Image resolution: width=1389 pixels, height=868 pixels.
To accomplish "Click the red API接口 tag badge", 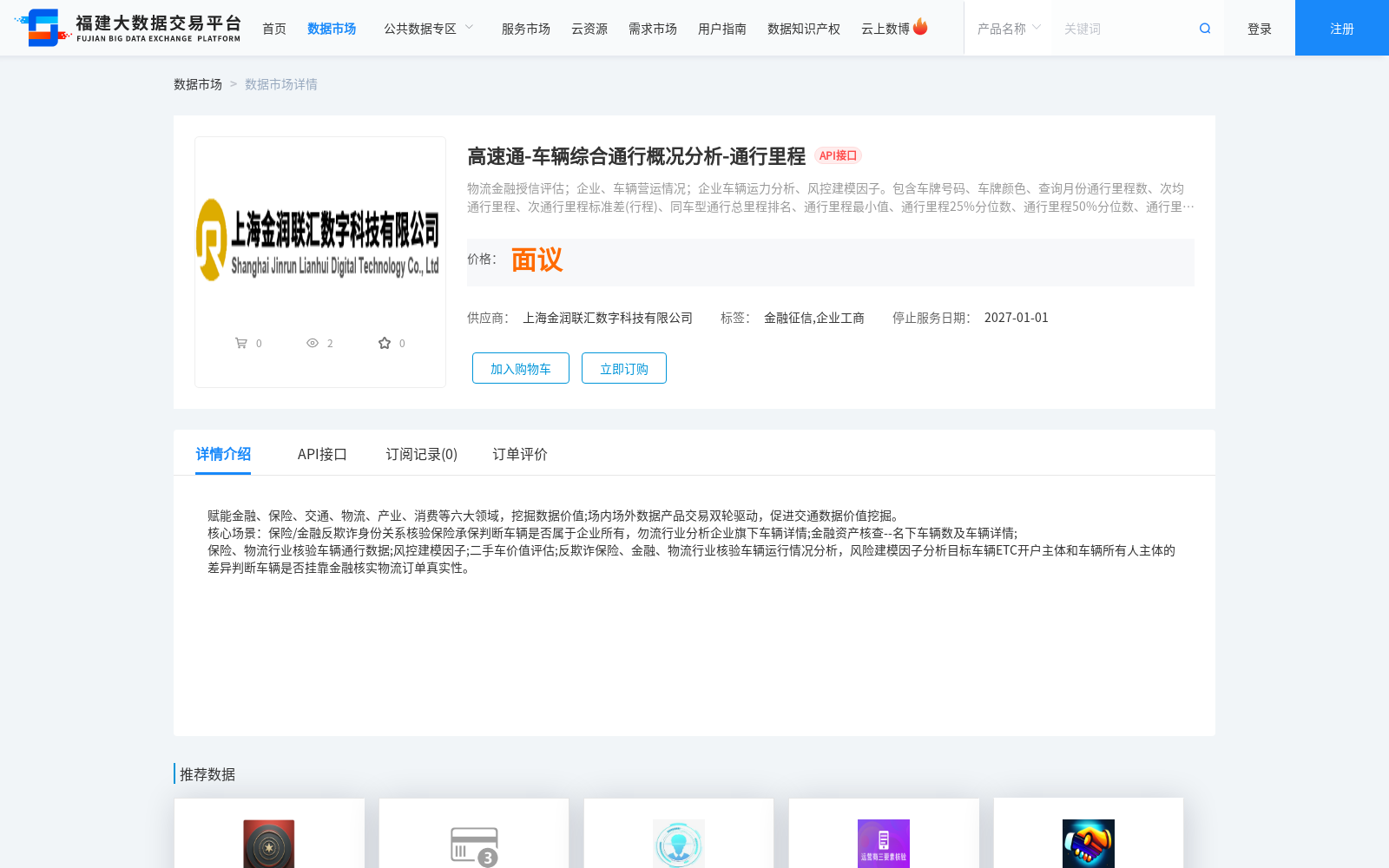I will click(x=838, y=155).
